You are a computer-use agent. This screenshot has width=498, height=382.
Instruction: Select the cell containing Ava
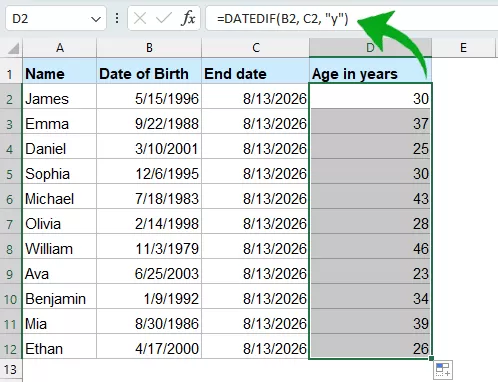click(60, 271)
